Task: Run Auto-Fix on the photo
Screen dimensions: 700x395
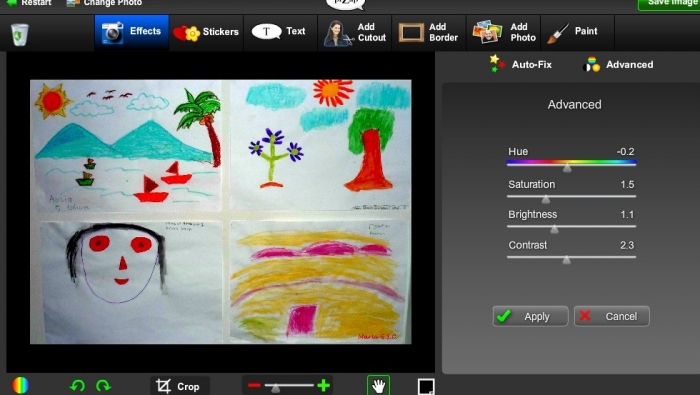Action: pyautogui.click(x=520, y=64)
